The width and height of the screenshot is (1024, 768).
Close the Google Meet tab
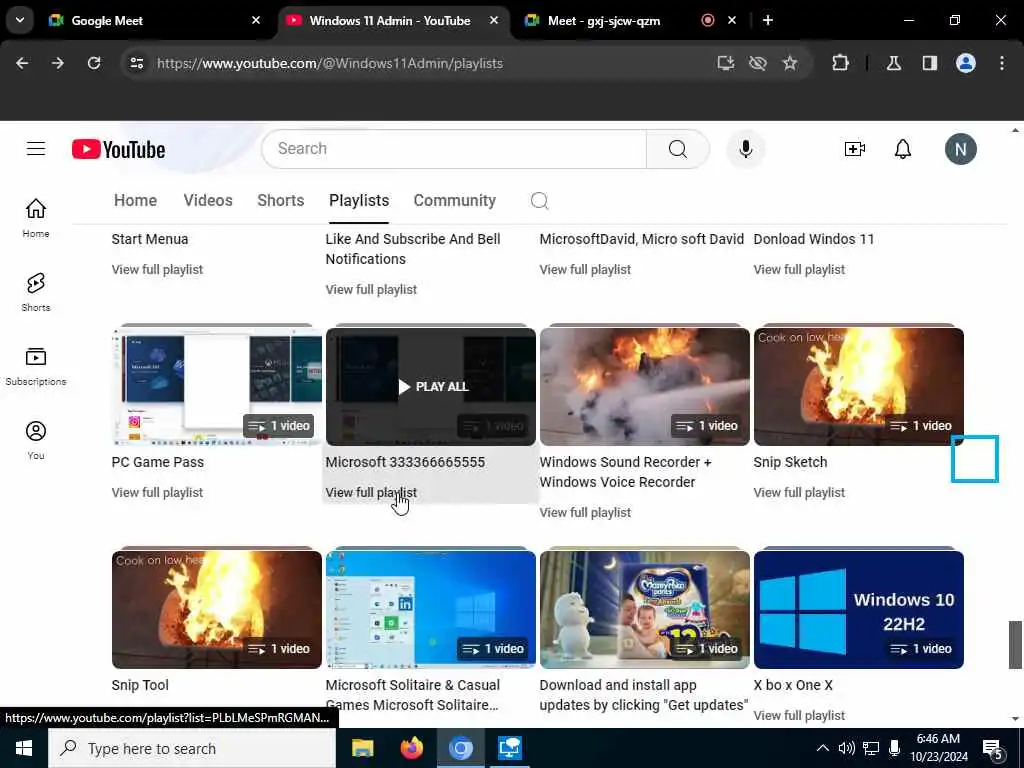click(x=256, y=20)
